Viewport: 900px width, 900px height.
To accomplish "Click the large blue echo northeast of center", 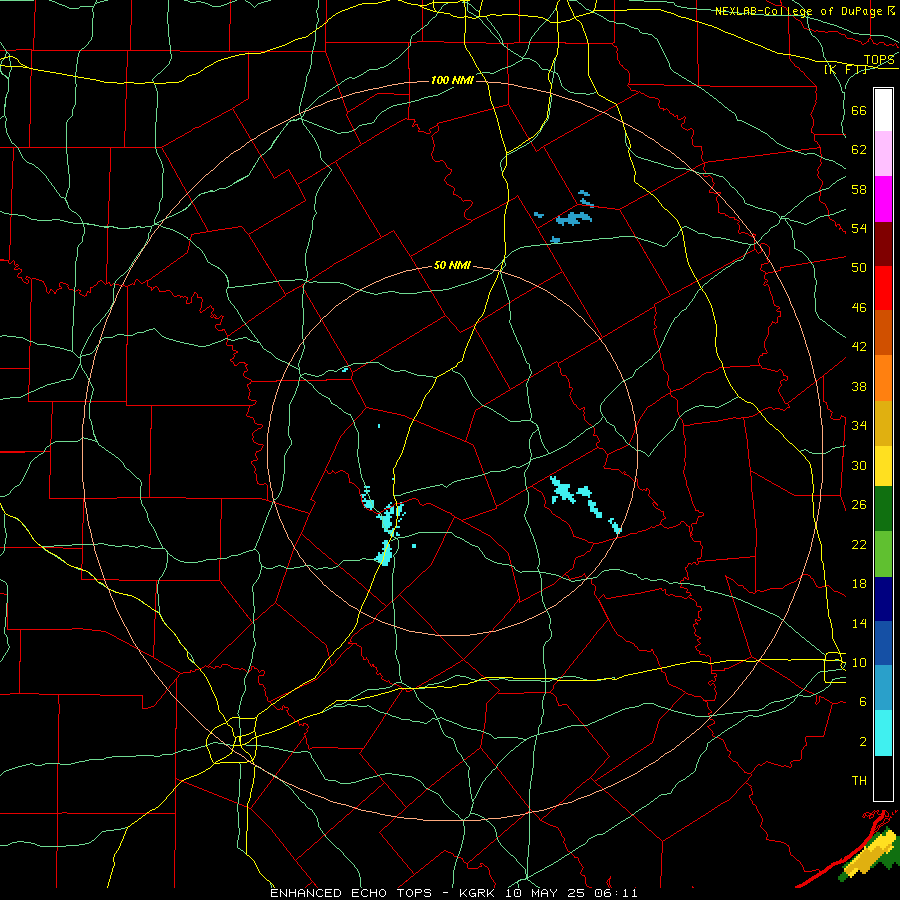I will [x=573, y=219].
